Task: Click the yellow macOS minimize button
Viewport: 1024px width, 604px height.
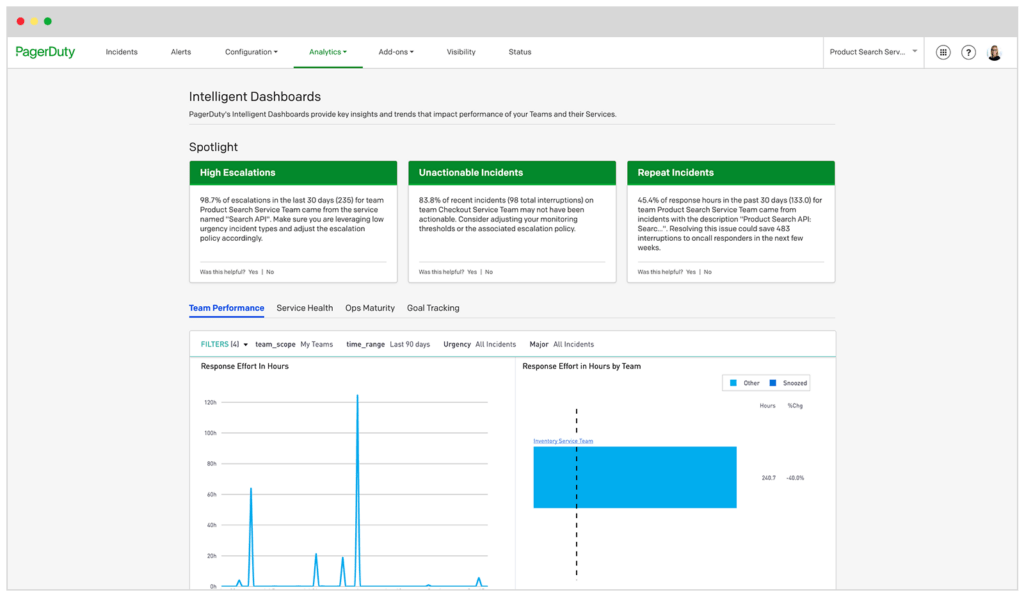Action: 34,21
